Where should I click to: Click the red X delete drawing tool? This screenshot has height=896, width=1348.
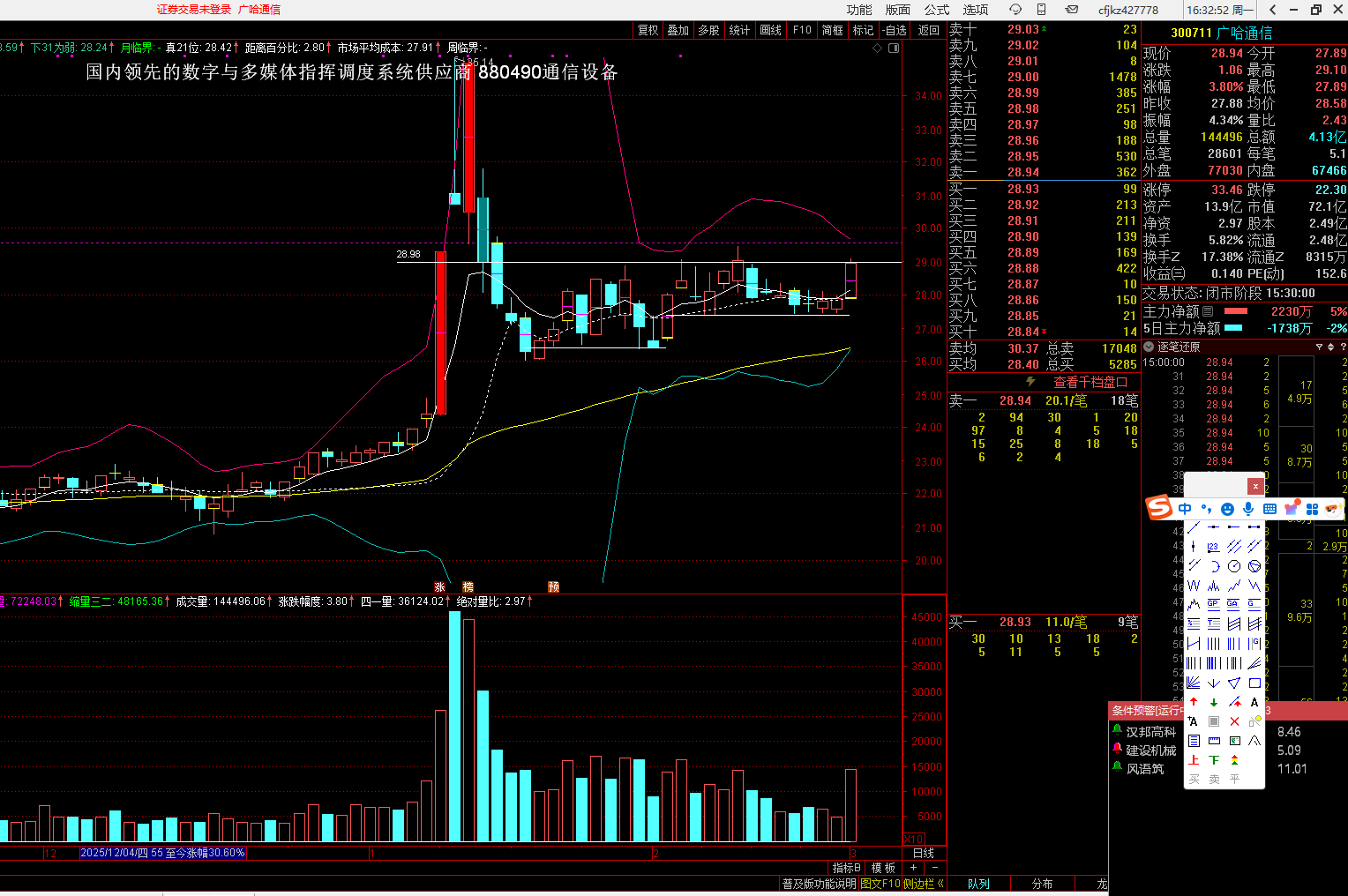(x=1234, y=721)
